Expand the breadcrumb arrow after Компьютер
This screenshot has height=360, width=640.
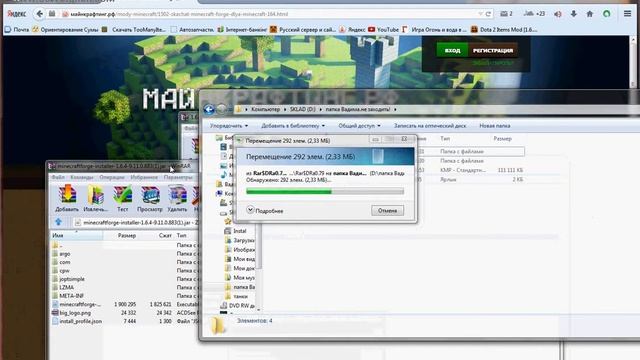tap(284, 109)
